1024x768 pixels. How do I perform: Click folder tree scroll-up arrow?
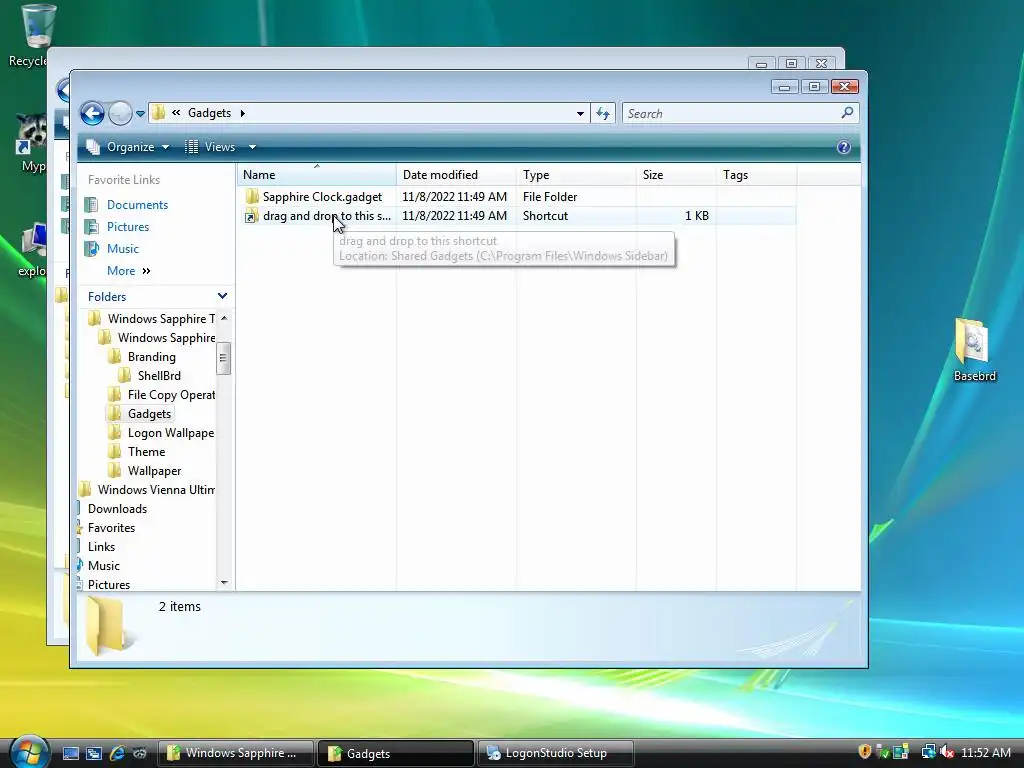click(x=224, y=318)
